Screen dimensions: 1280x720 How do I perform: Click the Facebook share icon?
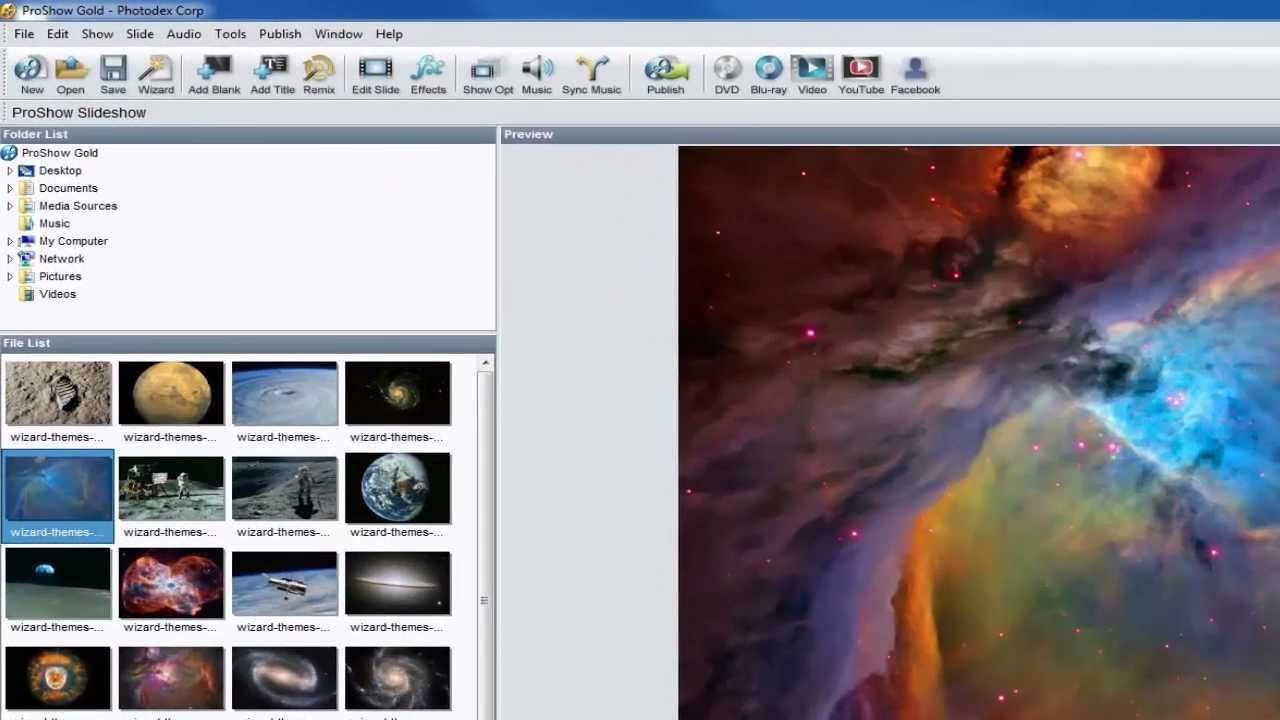tap(915, 75)
